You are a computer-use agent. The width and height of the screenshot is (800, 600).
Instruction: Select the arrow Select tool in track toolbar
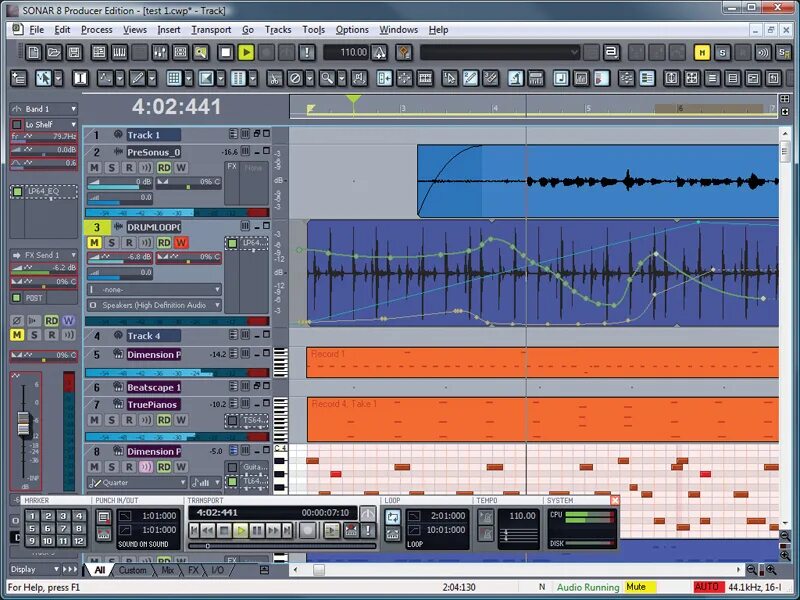tap(43, 78)
